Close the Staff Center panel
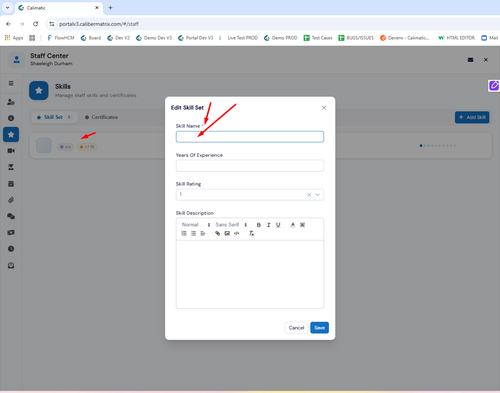Image resolution: width=500 pixels, height=393 pixels. [x=486, y=60]
